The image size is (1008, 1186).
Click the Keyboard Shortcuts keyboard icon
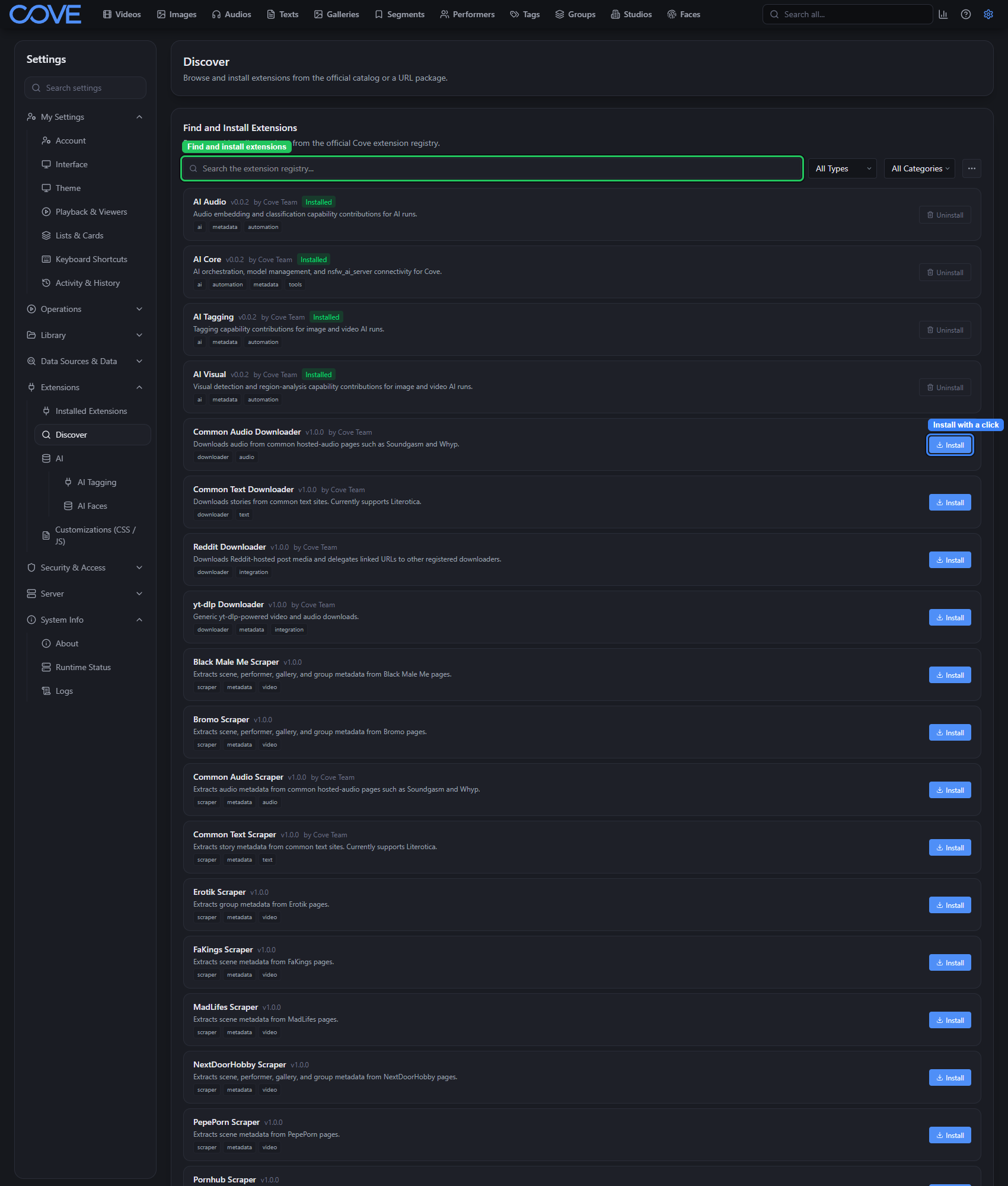(x=46, y=259)
